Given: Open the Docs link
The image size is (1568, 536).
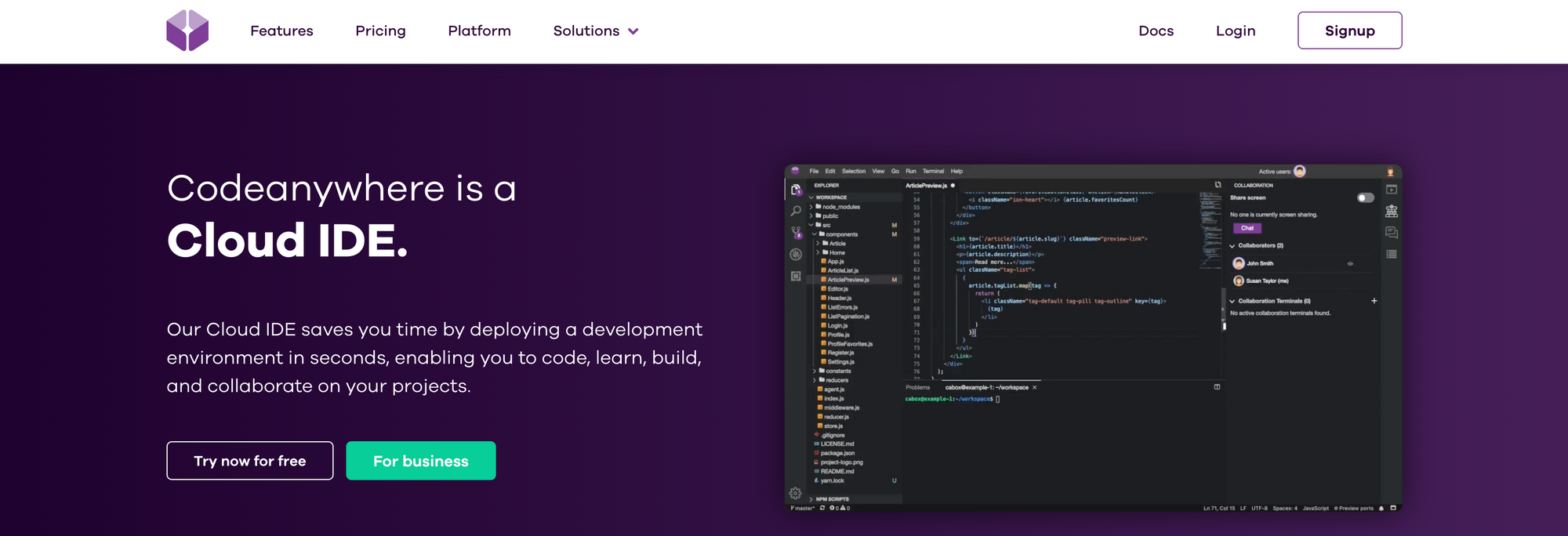Looking at the screenshot, I should [x=1156, y=31].
